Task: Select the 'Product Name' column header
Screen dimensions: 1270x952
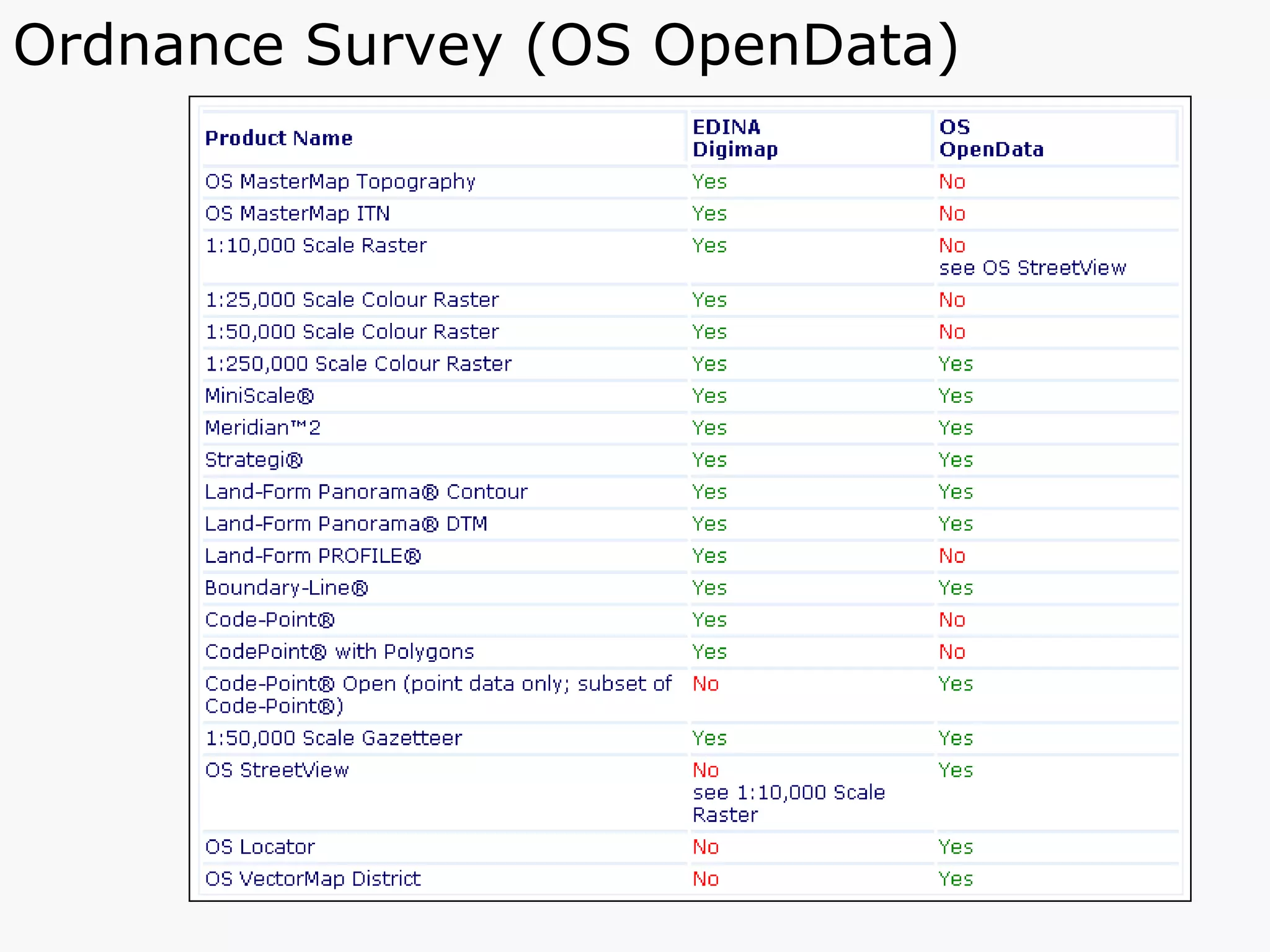Action: click(278, 138)
